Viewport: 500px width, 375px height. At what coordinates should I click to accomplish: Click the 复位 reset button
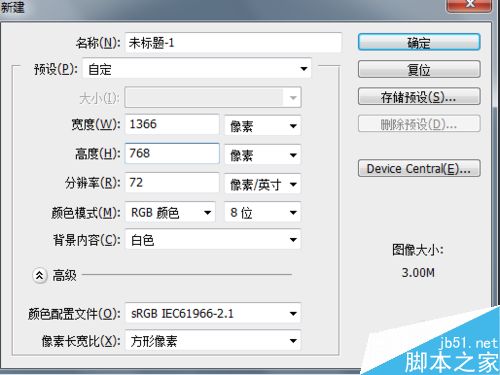pos(419,69)
